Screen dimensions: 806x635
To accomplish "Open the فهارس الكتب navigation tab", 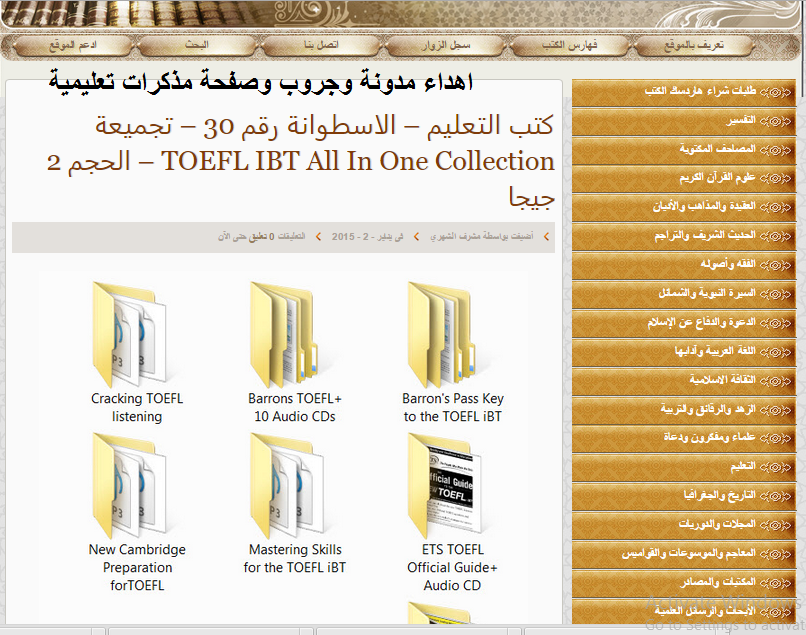I will click(x=570, y=45).
